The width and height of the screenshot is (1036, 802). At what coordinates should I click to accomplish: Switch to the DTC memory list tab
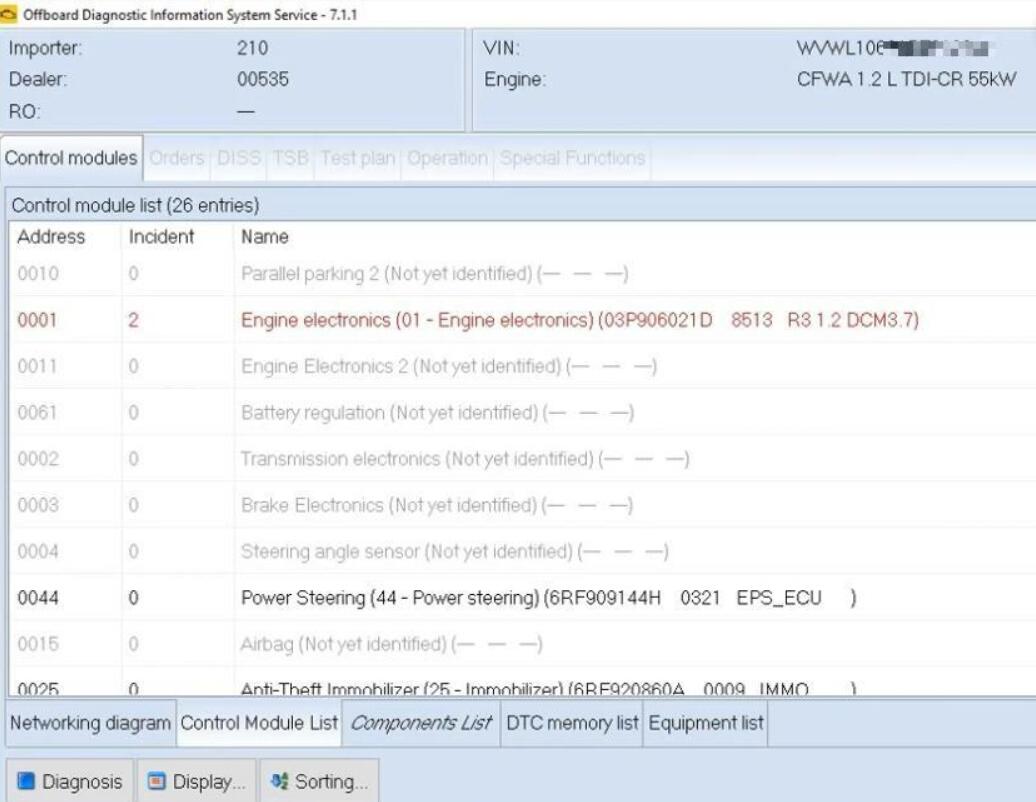[572, 722]
